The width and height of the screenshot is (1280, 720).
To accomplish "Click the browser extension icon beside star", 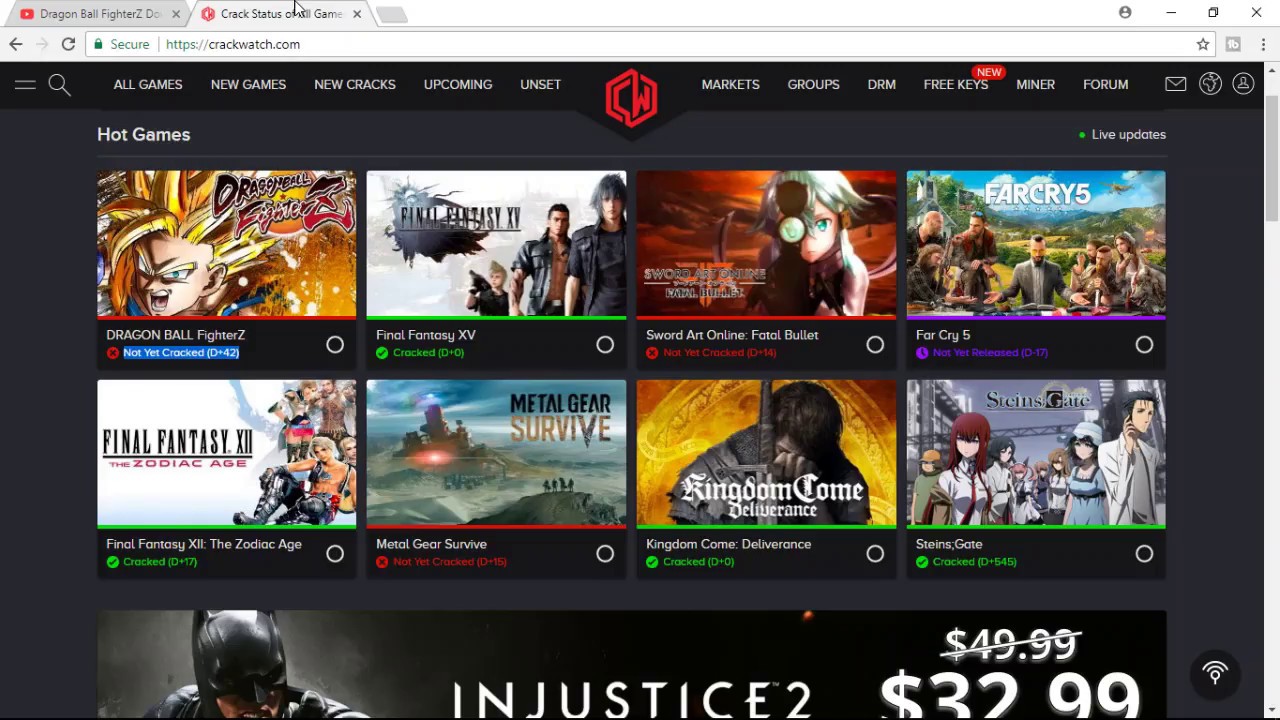I will tap(1233, 44).
